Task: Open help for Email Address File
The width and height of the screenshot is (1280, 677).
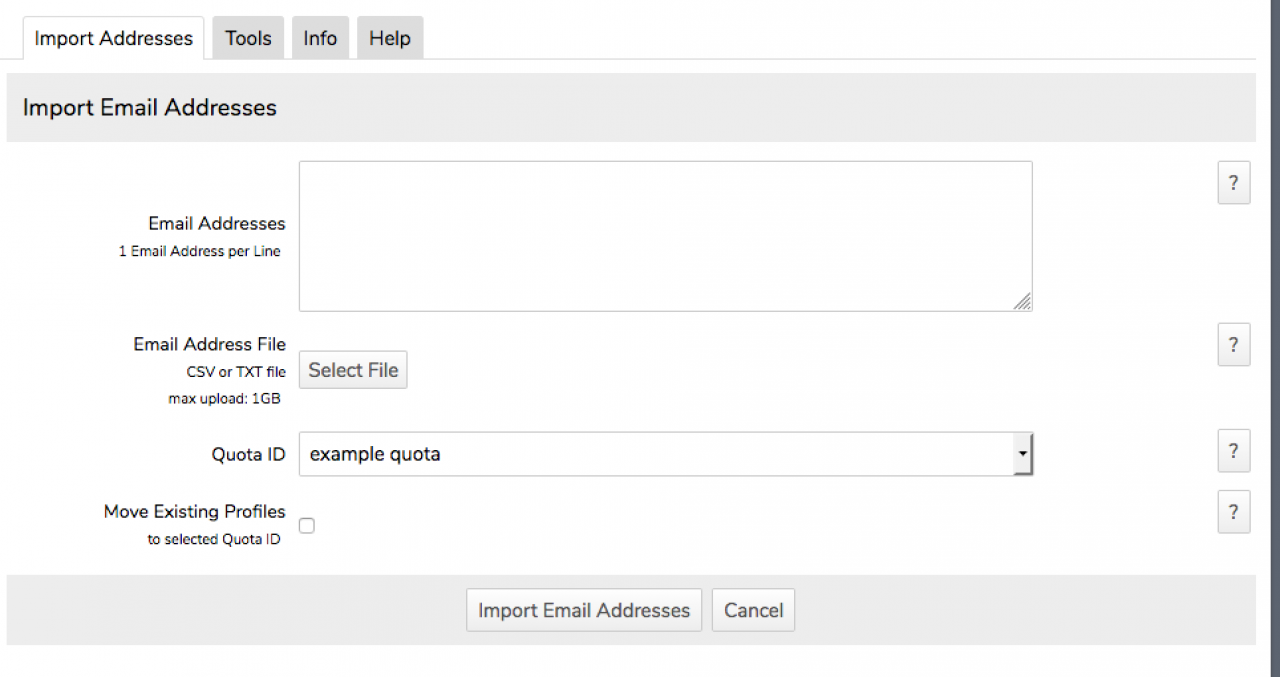Action: pyautogui.click(x=1233, y=346)
